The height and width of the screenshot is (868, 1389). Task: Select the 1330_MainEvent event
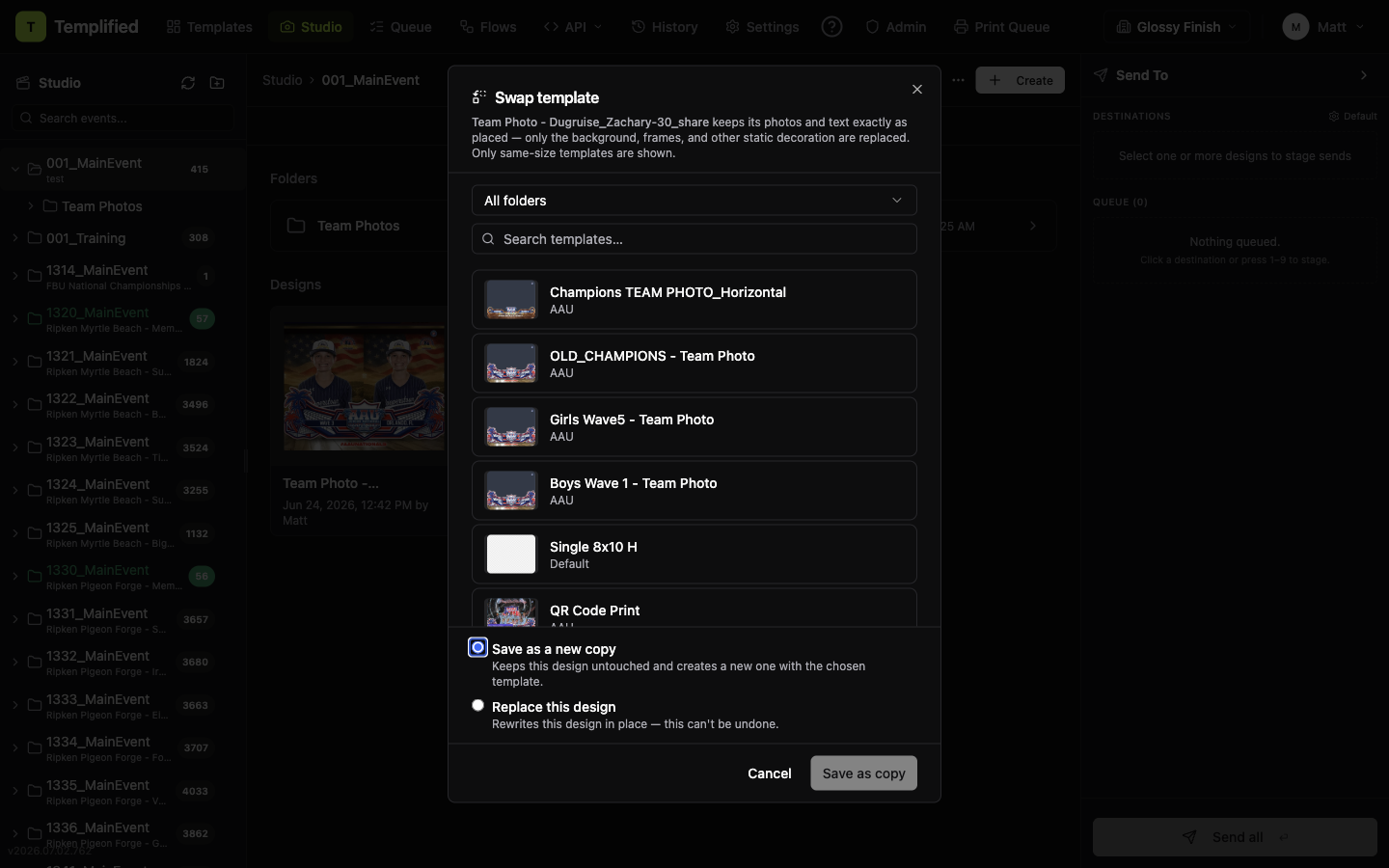pyautogui.click(x=123, y=576)
